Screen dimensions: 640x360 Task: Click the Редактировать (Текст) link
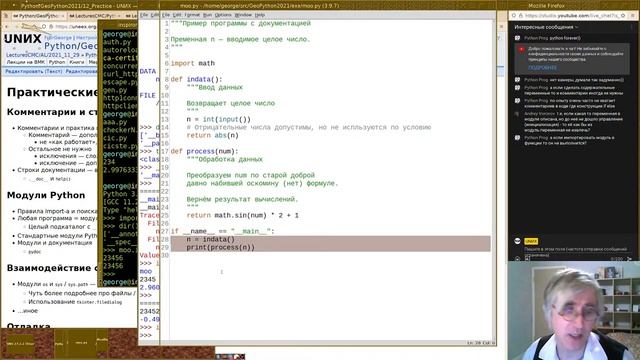(x=33, y=71)
